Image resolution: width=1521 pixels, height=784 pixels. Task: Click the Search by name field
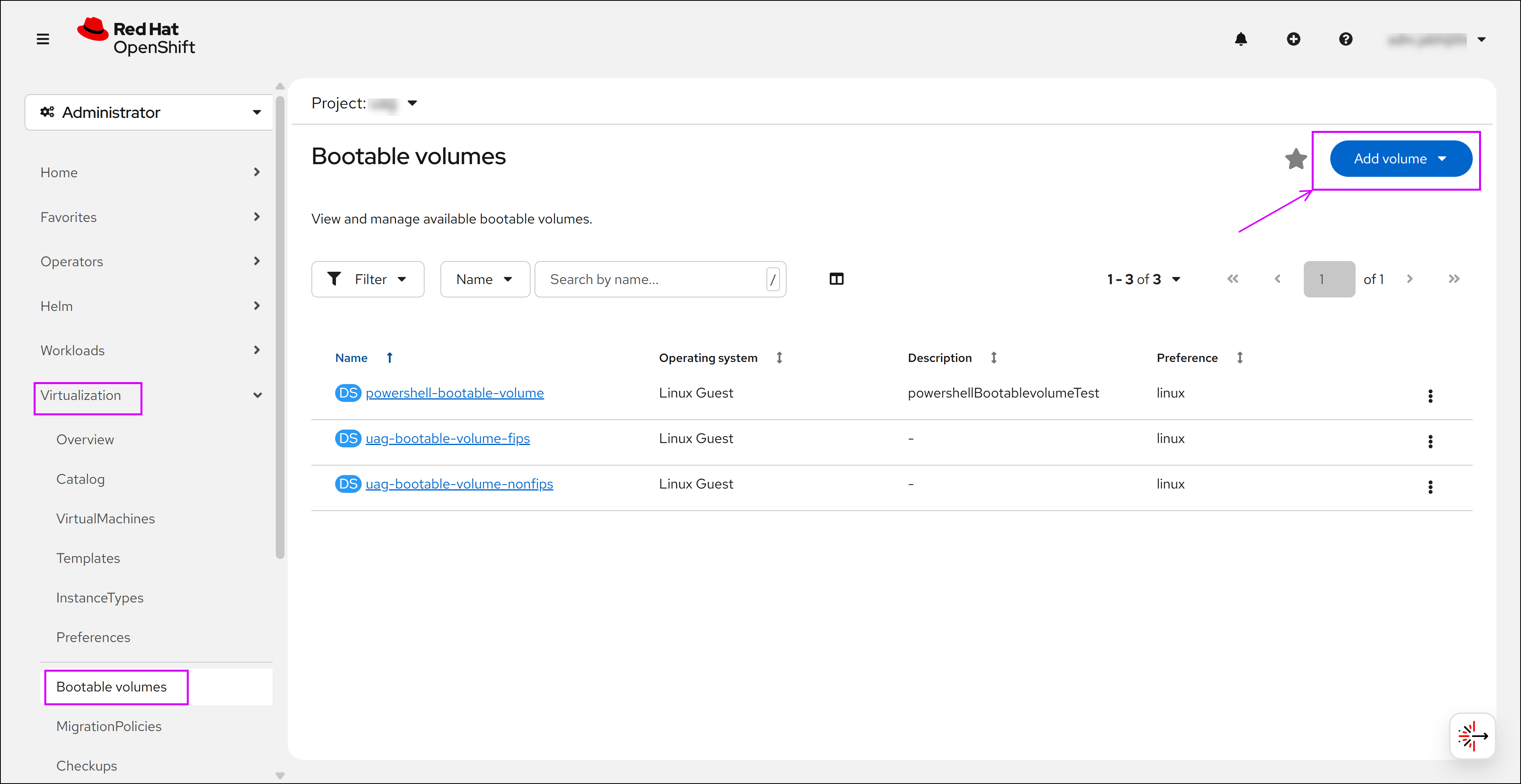point(660,279)
